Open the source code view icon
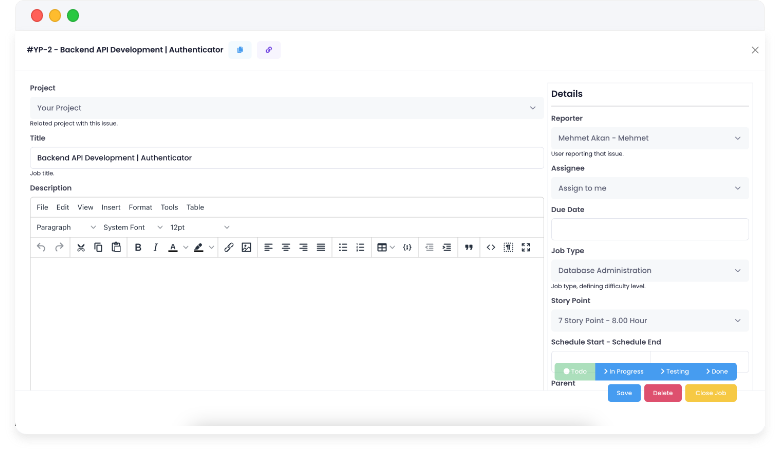Viewport: 780px width, 454px height. pos(490,247)
